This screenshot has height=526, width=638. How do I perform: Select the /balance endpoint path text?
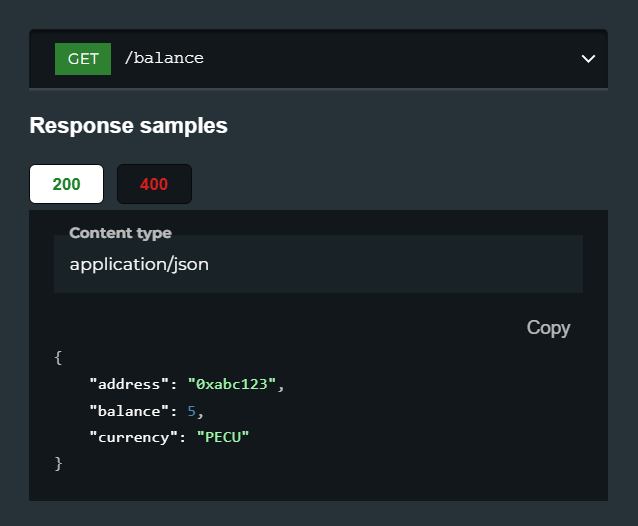(164, 58)
